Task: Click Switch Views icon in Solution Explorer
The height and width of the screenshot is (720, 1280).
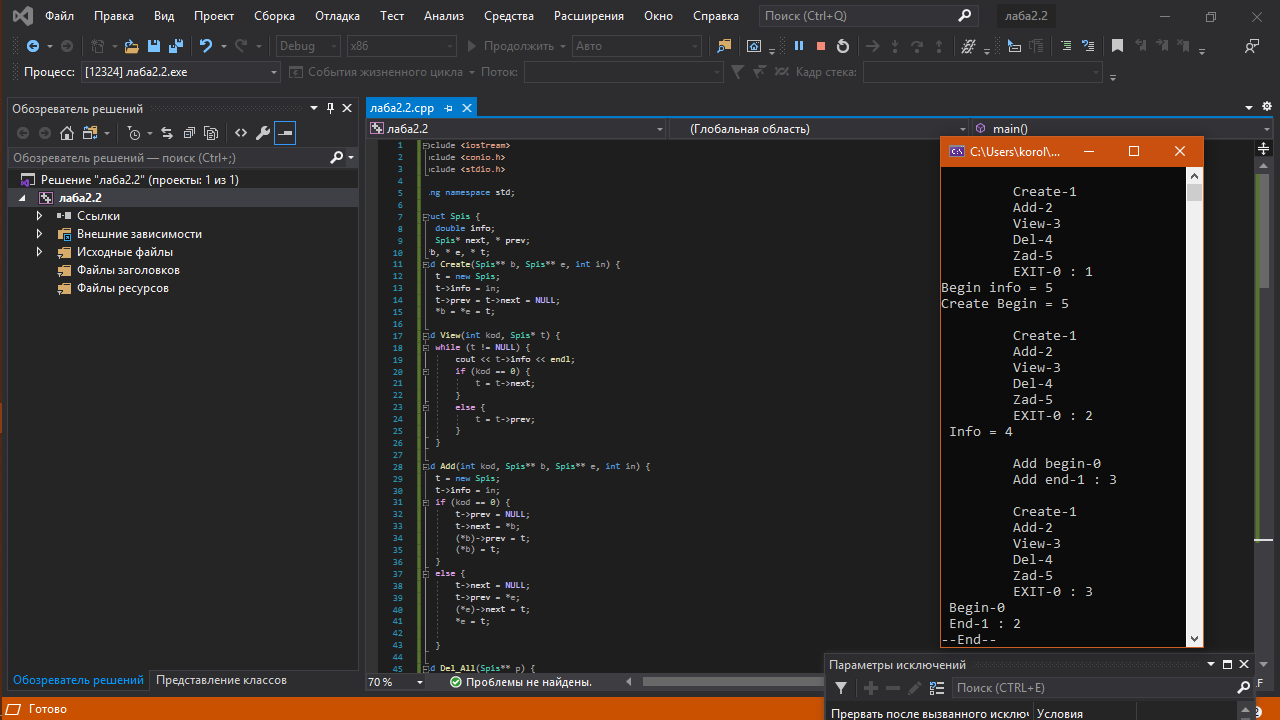Action: pyautogui.click(x=90, y=133)
